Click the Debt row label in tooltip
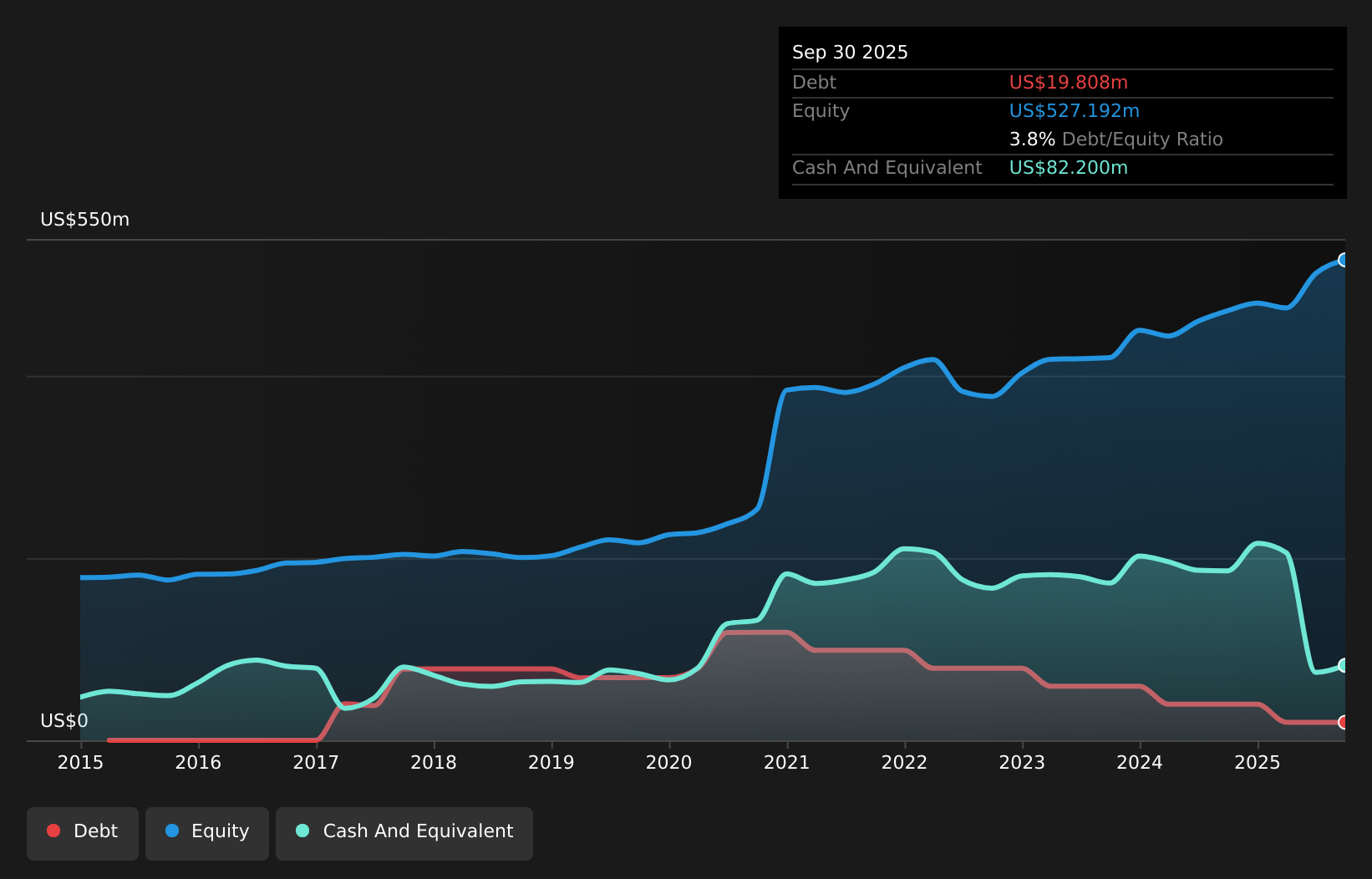 [x=814, y=83]
